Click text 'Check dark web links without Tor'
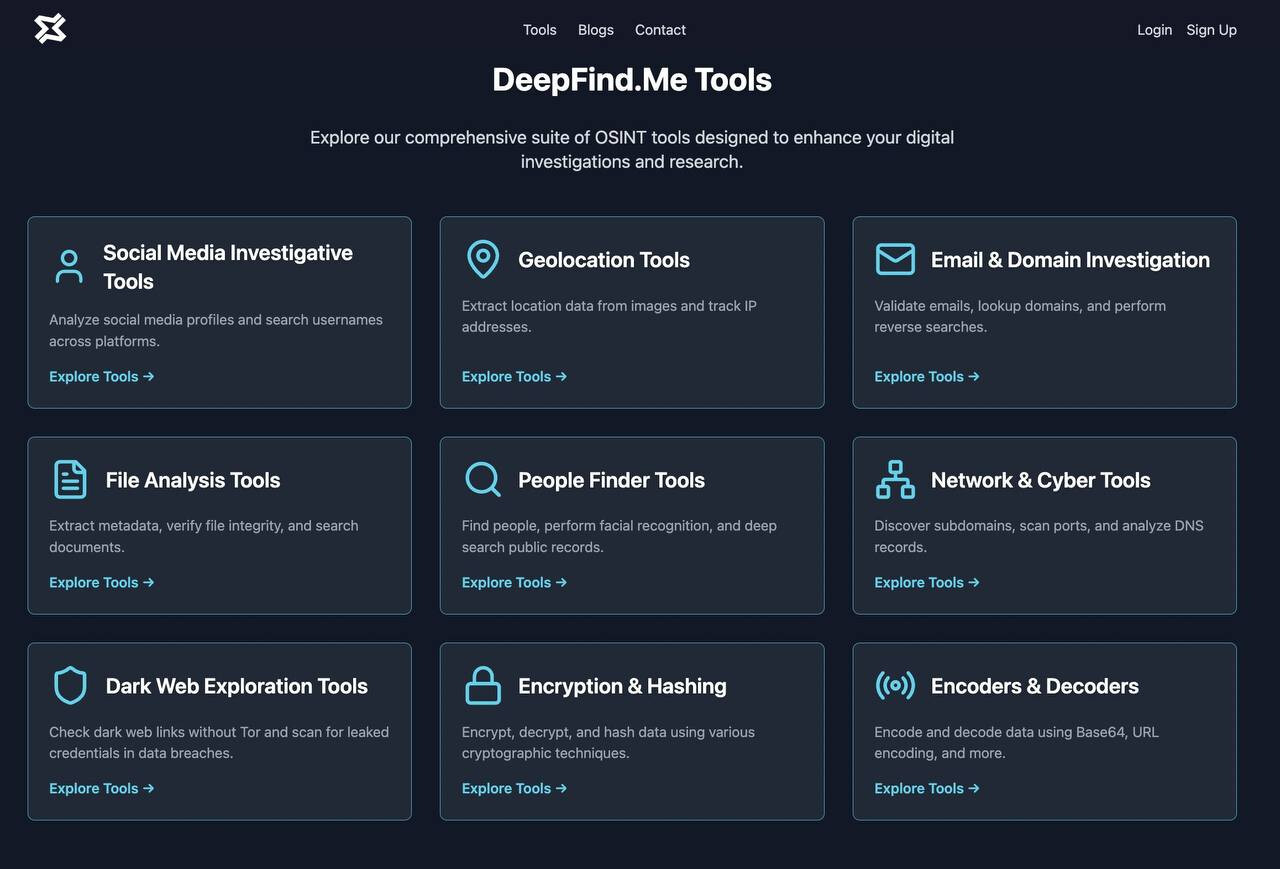 point(155,732)
